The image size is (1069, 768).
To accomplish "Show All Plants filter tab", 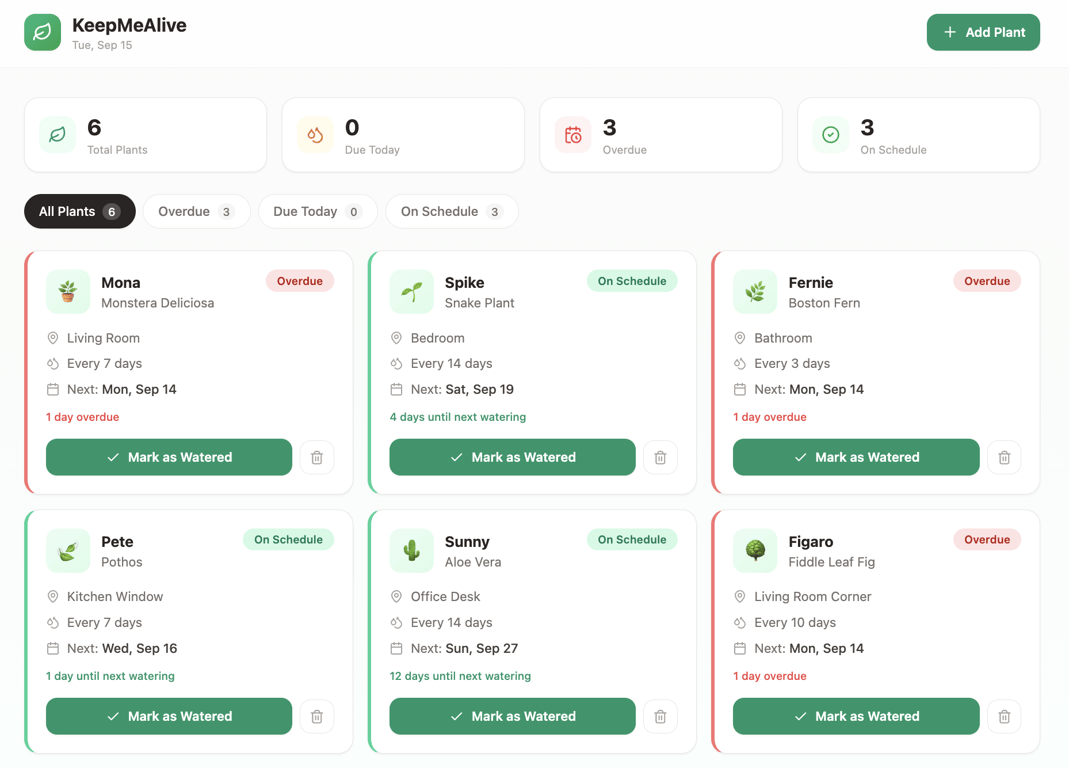I will [x=80, y=211].
